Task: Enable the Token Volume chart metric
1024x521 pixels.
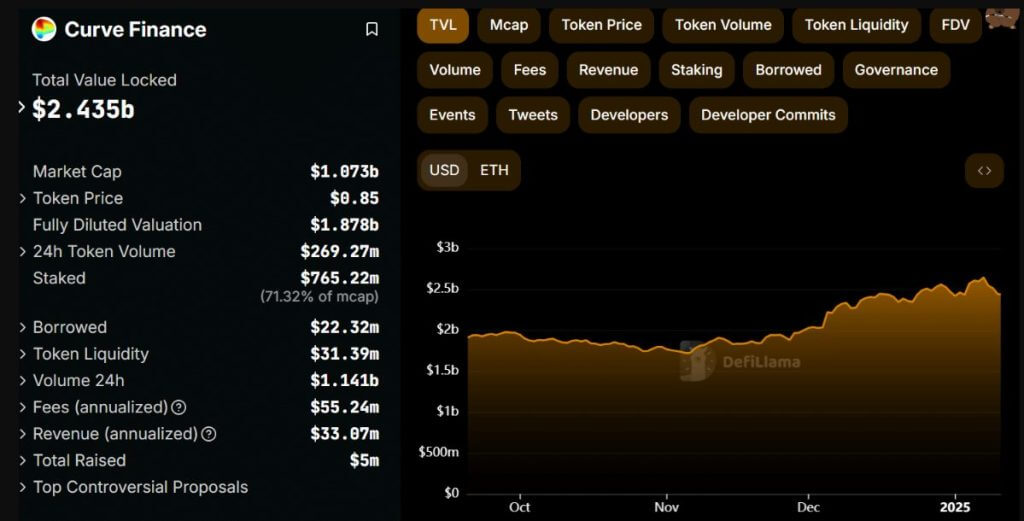Action: tap(723, 25)
